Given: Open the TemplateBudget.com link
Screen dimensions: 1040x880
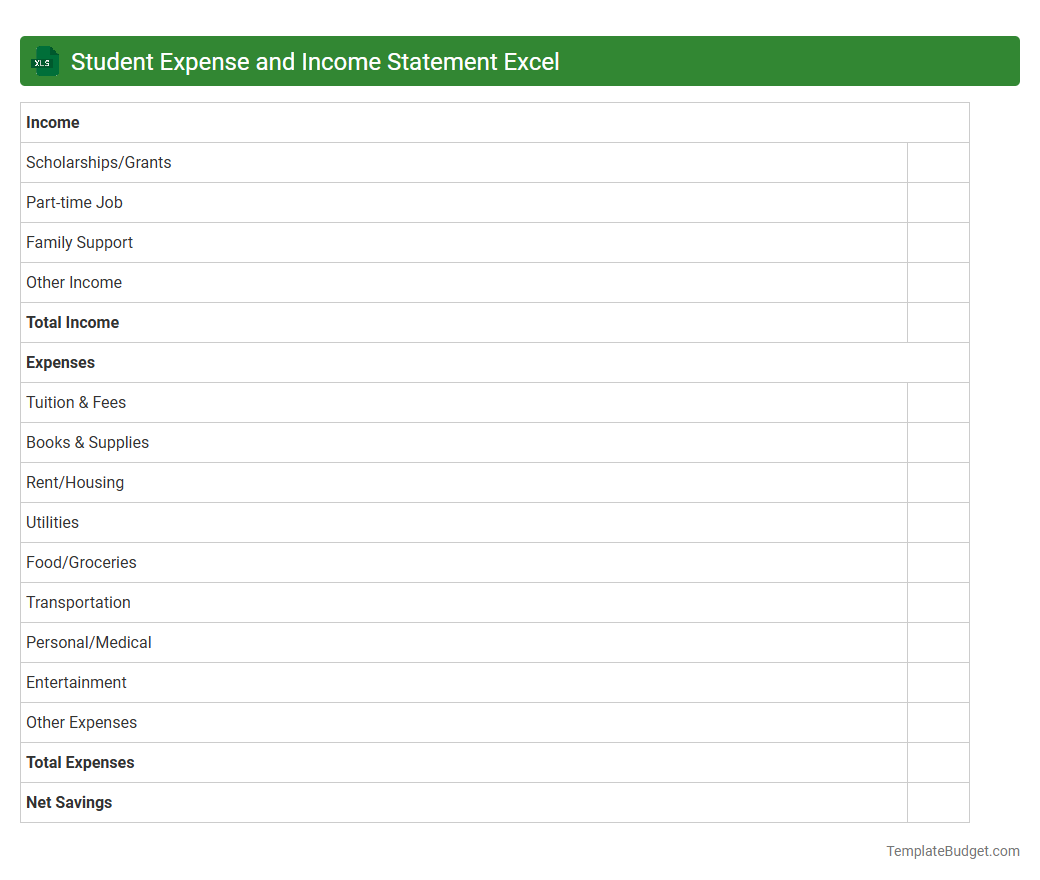Looking at the screenshot, I should [952, 851].
